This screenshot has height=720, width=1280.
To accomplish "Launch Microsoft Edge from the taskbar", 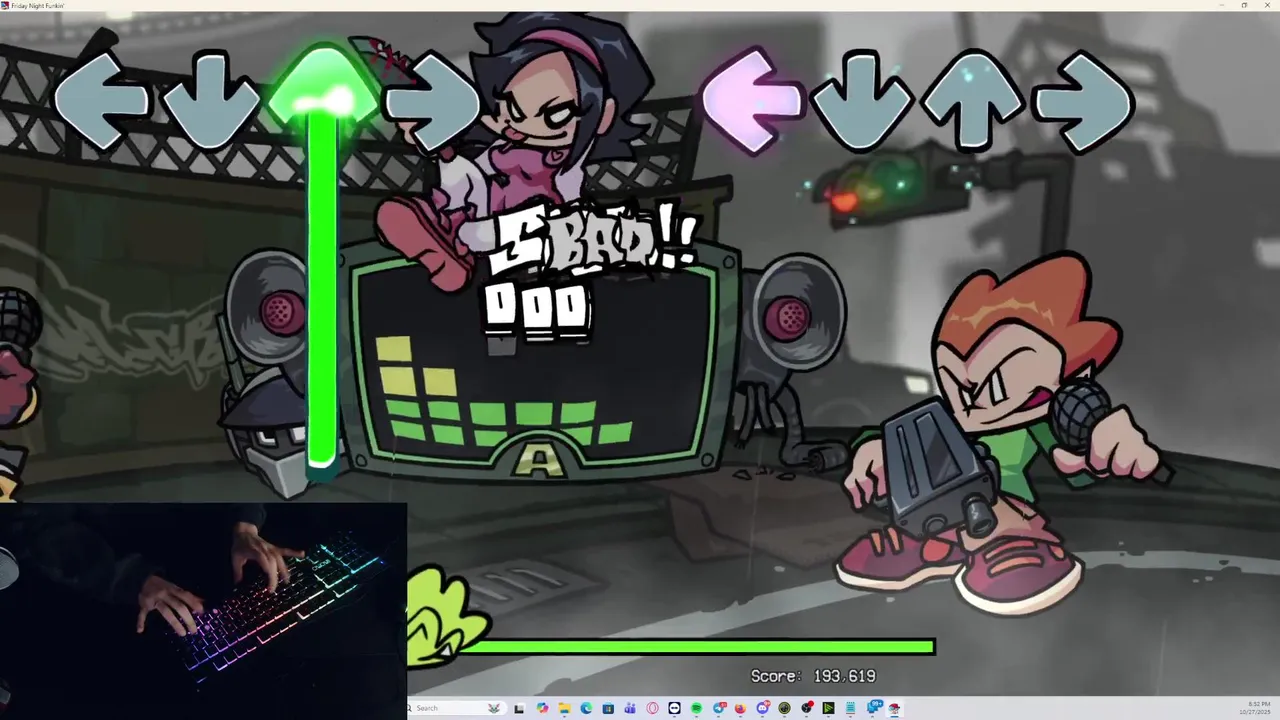I will 586,708.
